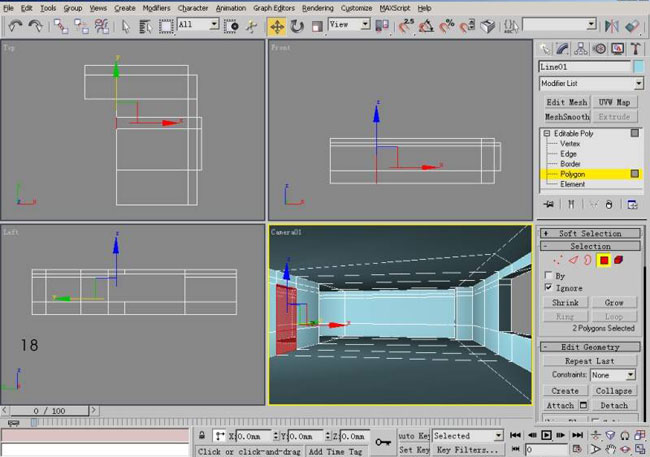Collapse the Editable Poly tree node
Image resolution: width=650 pixels, height=457 pixels.
click(547, 133)
